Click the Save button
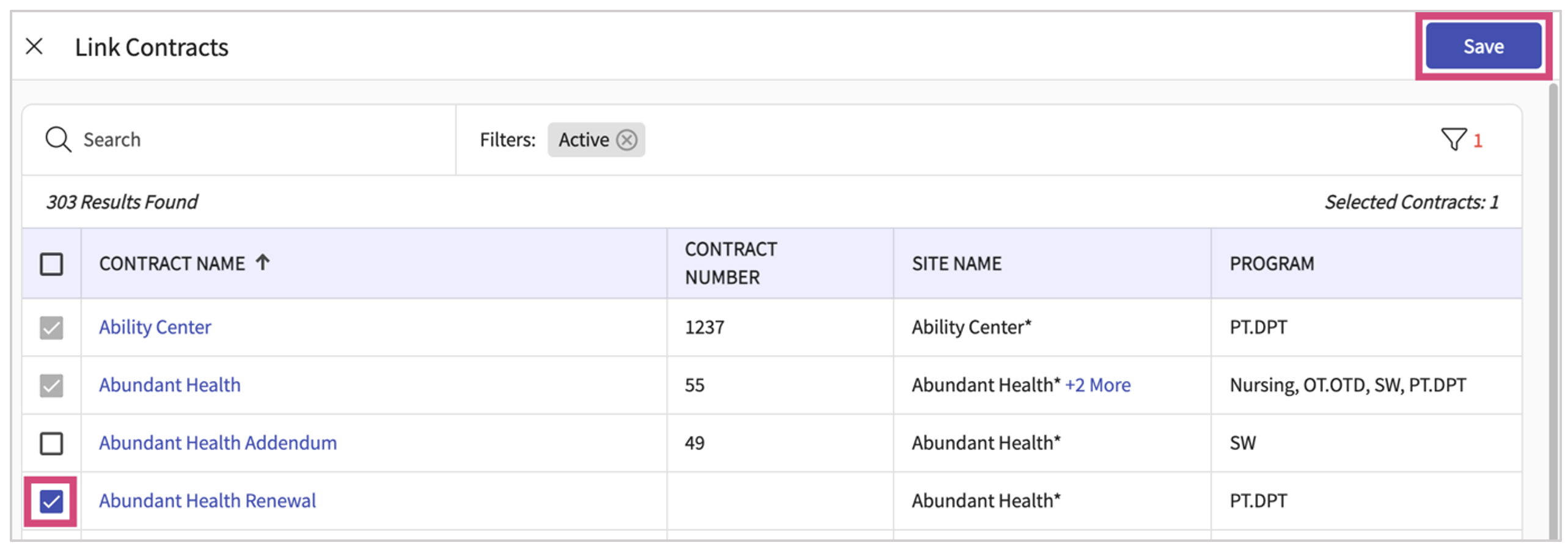The height and width of the screenshot is (548, 1568). 1483,46
